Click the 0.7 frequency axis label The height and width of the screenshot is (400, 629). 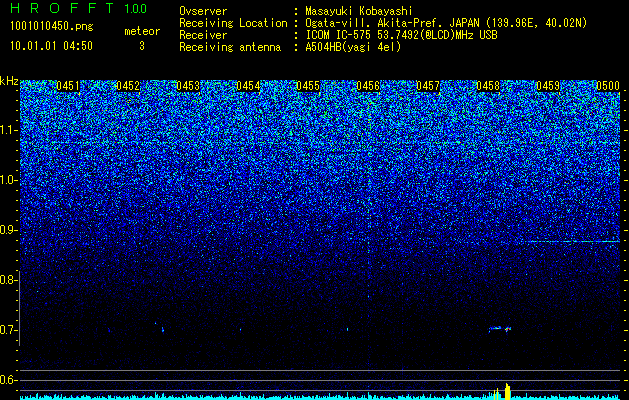(x=7, y=330)
